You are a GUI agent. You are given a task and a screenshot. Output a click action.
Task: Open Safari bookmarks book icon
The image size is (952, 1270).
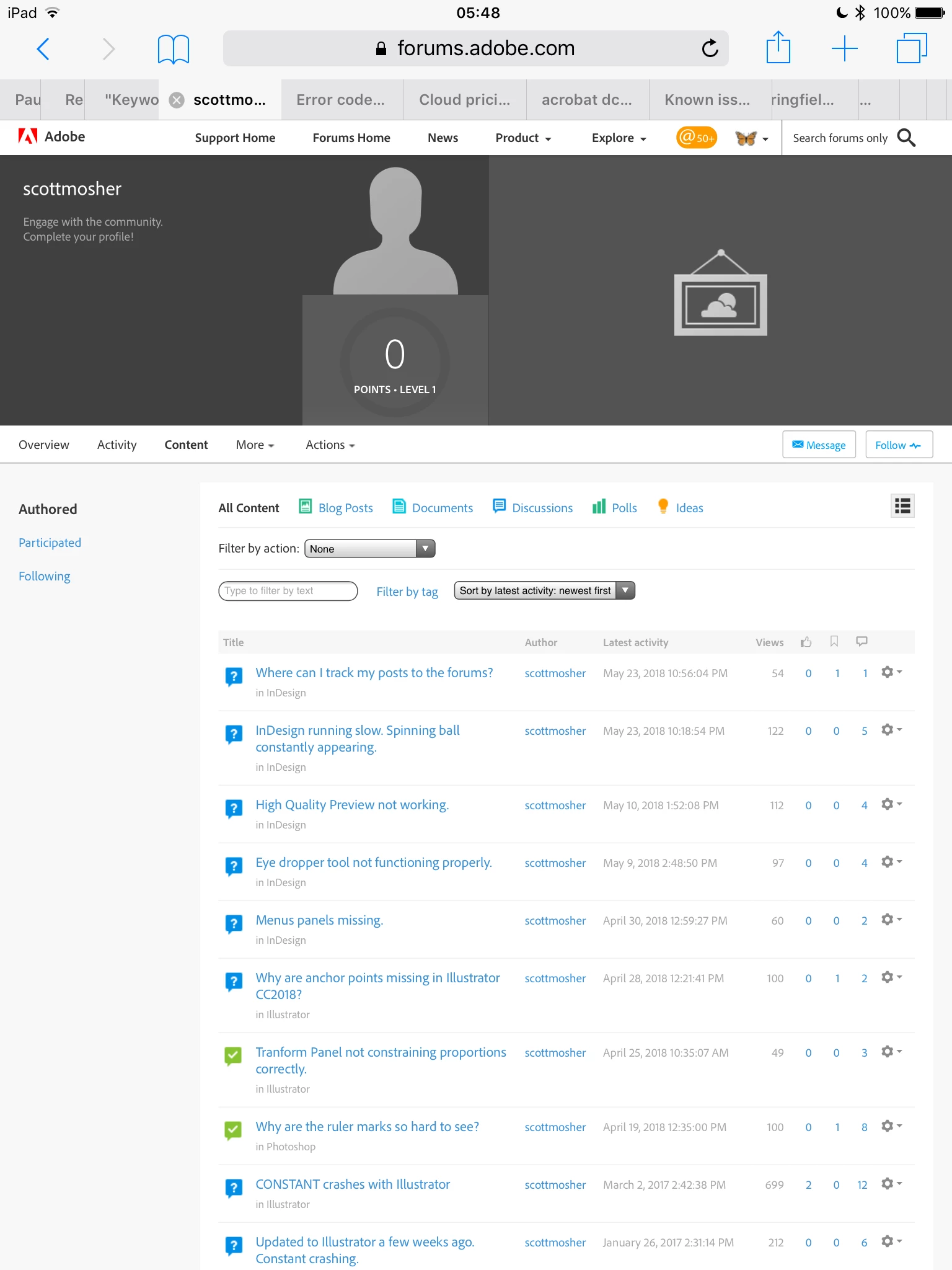click(173, 48)
